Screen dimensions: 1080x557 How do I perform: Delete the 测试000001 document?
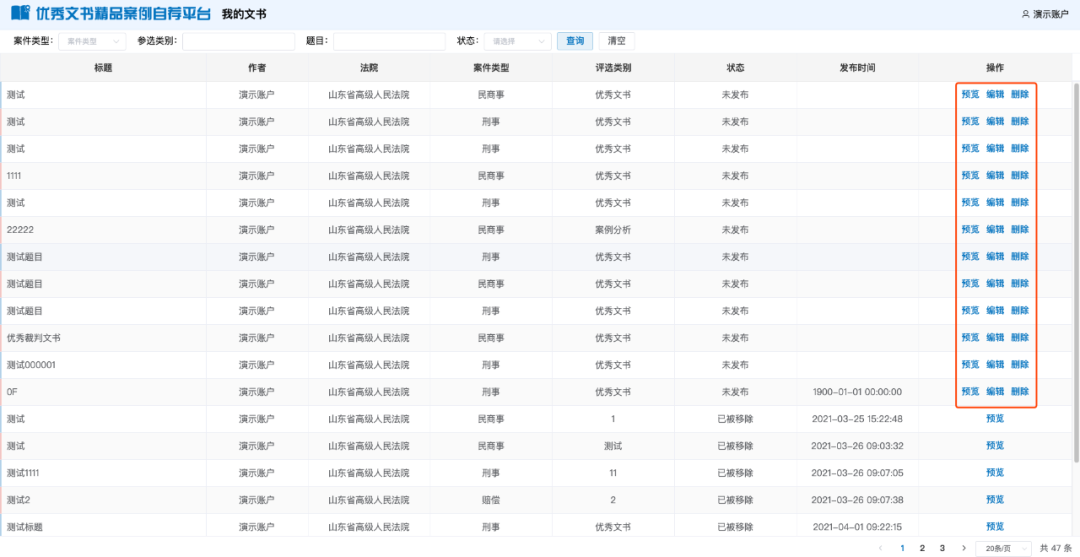pyautogui.click(x=1019, y=364)
